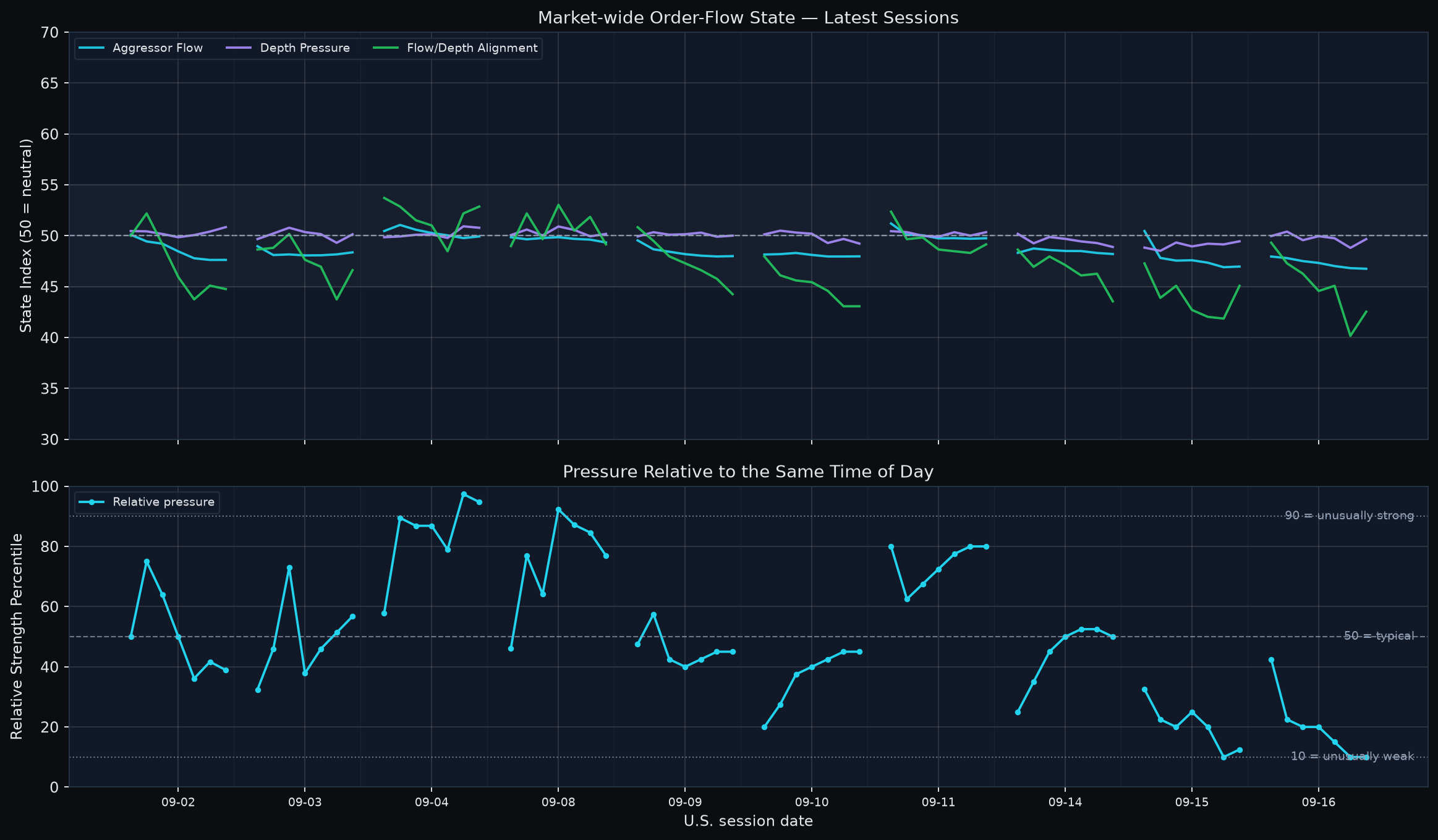Click the Pressure Relative to Same Time title
The width and height of the screenshot is (1438, 840).
[748, 472]
